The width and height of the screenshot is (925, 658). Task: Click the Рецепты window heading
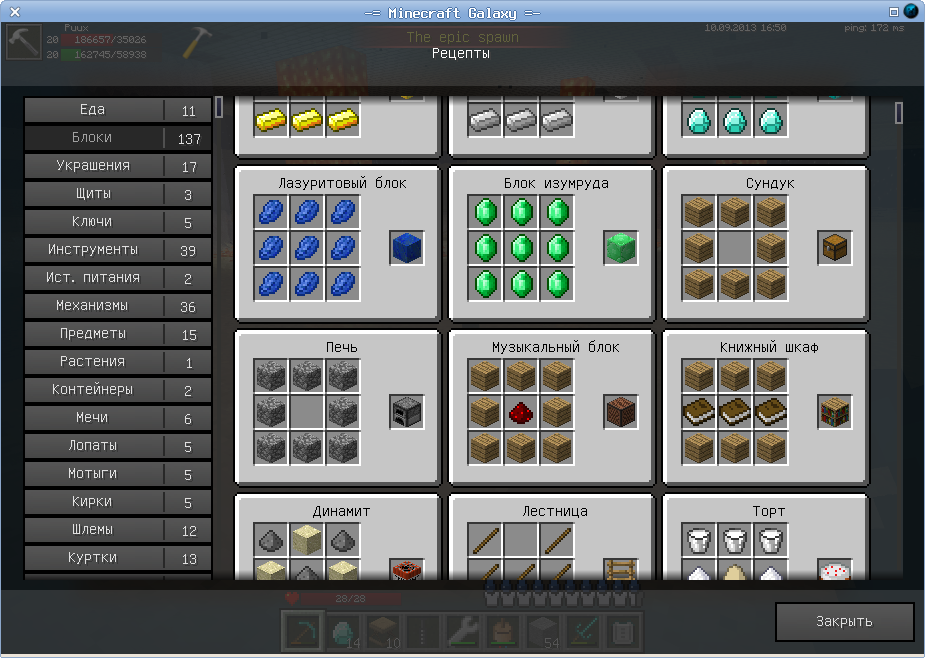click(x=461, y=54)
